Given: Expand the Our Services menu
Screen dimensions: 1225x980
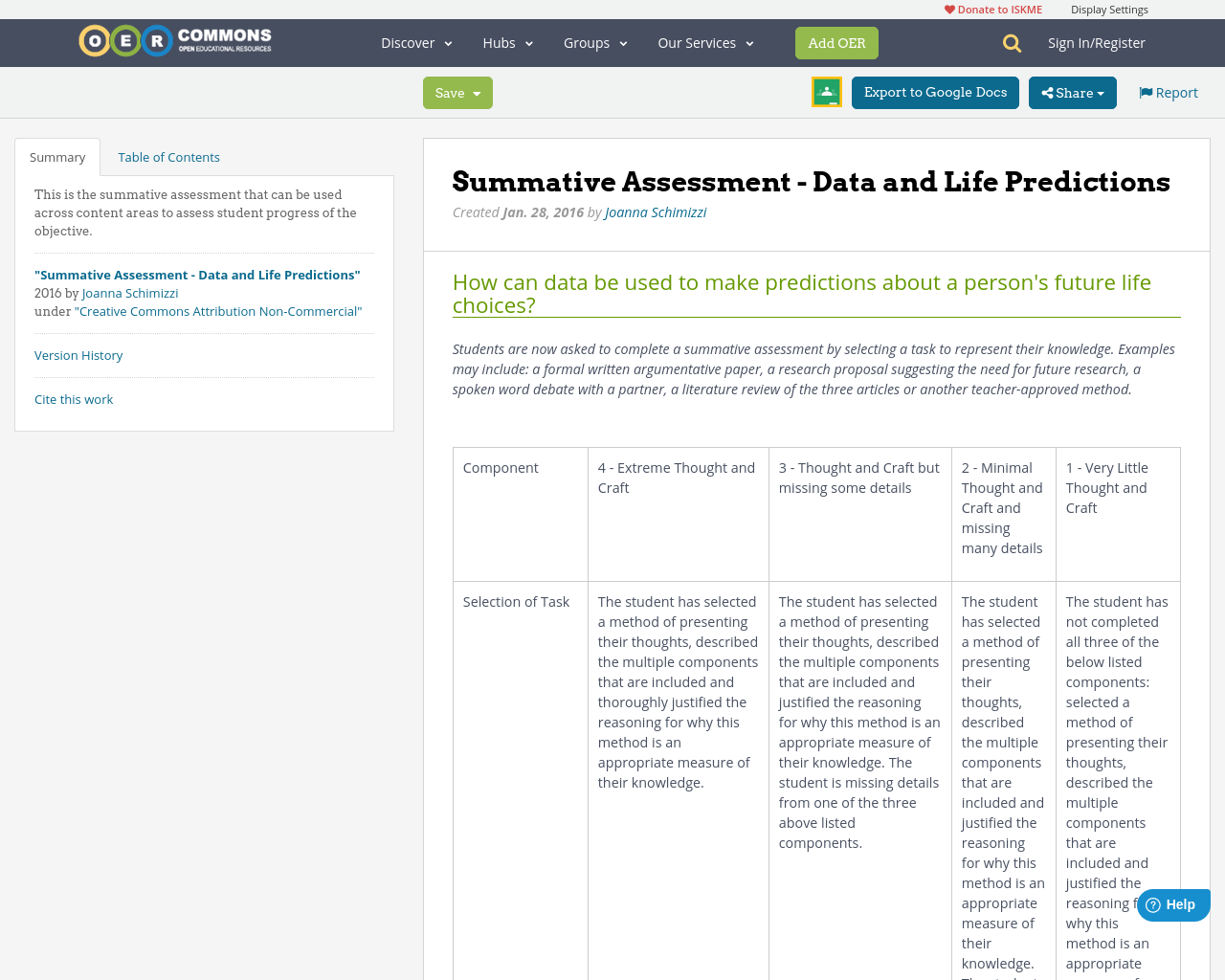Looking at the screenshot, I should [x=700, y=41].
